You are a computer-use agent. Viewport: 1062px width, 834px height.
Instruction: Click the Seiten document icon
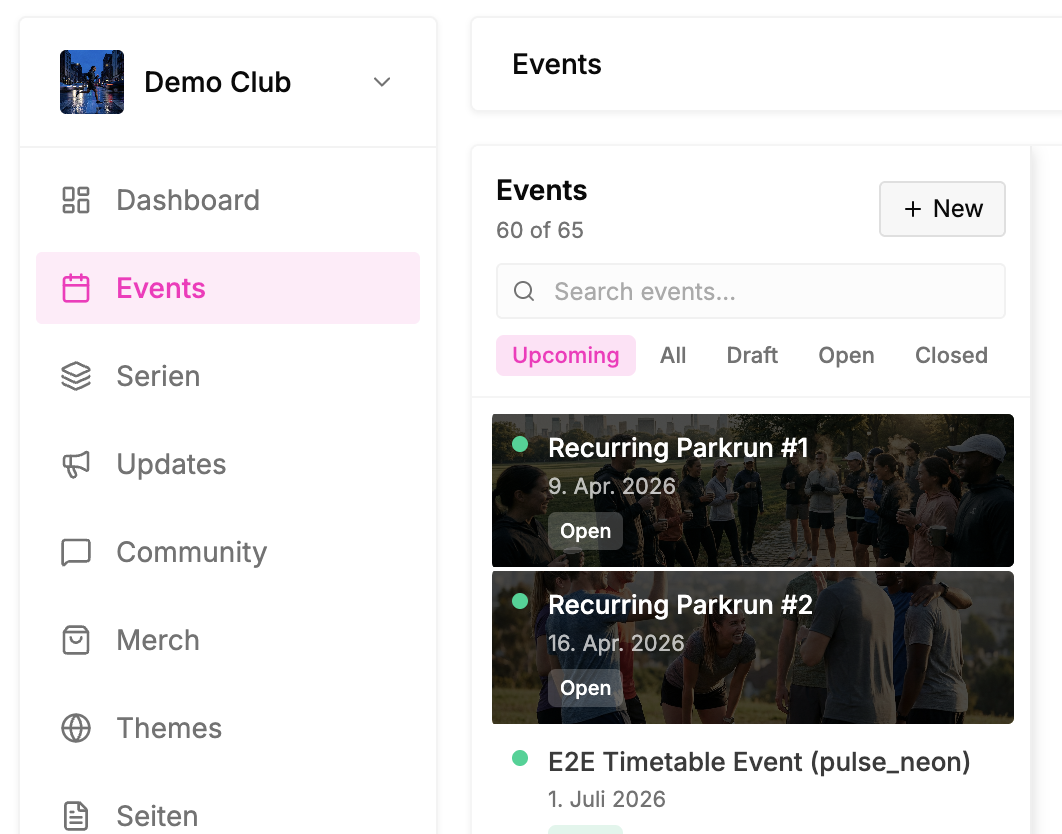click(76, 816)
